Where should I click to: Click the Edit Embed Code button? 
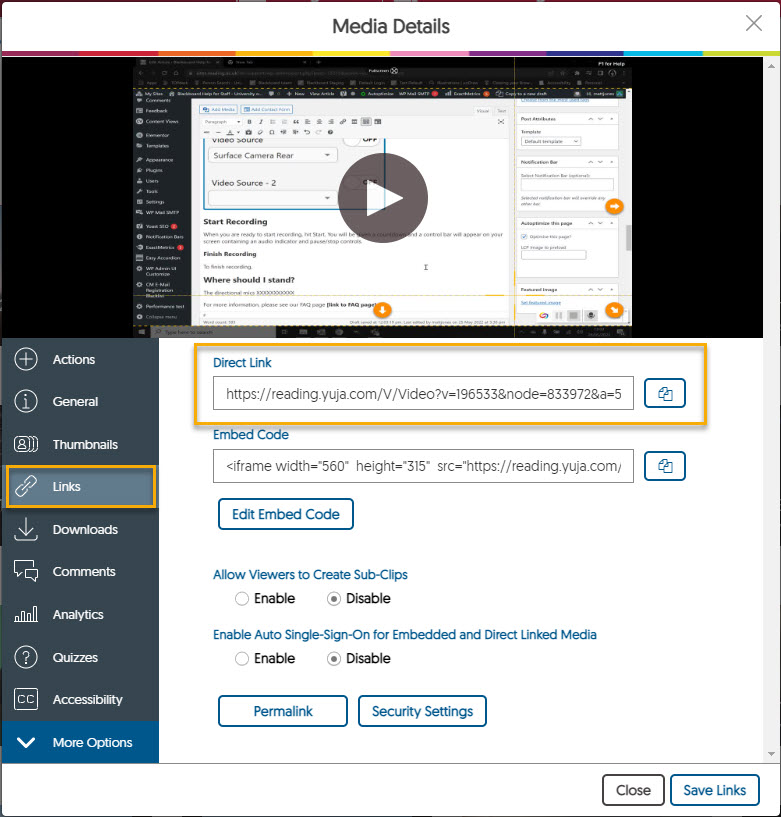pyautogui.click(x=285, y=514)
